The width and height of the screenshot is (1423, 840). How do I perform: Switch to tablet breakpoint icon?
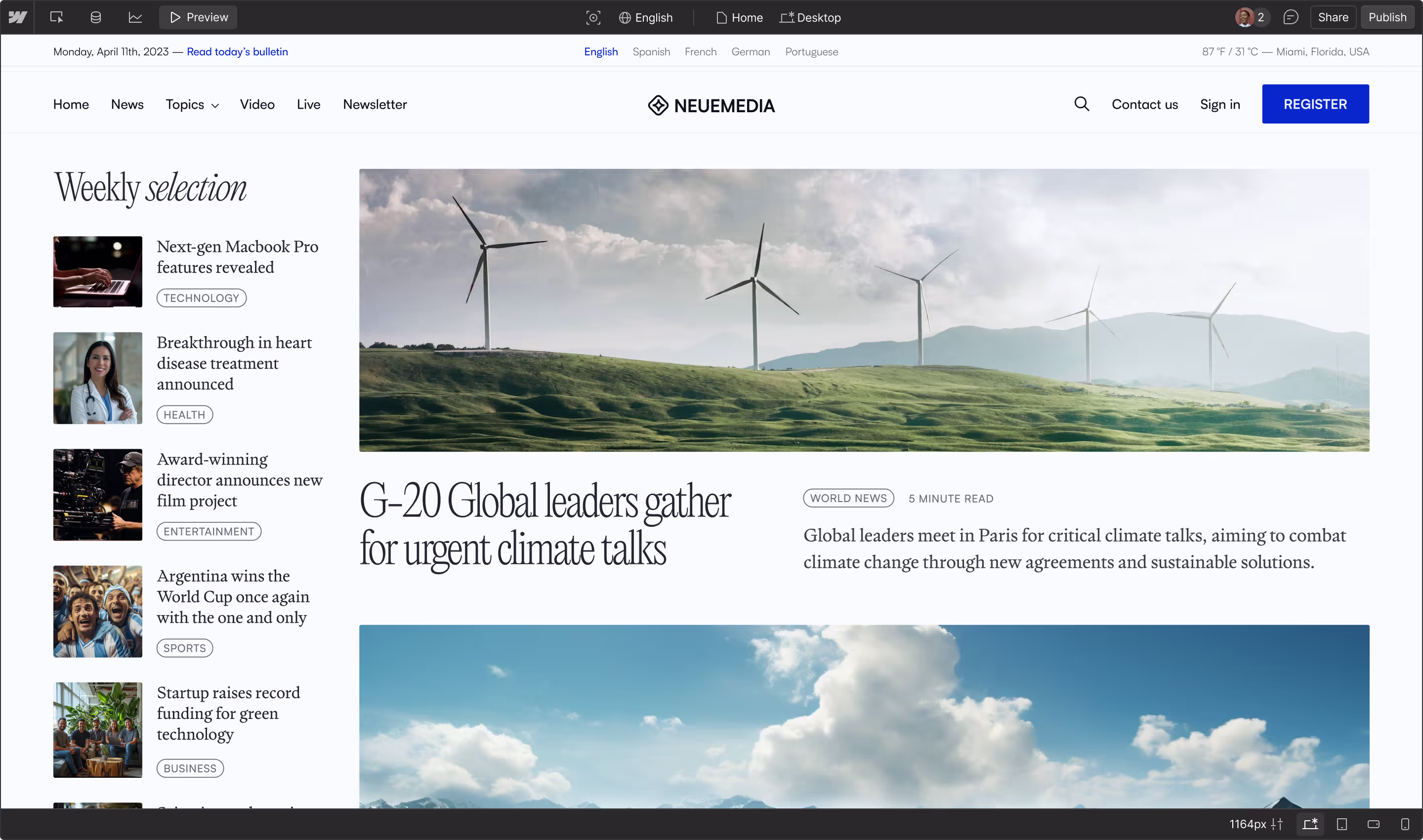[x=1341, y=824]
